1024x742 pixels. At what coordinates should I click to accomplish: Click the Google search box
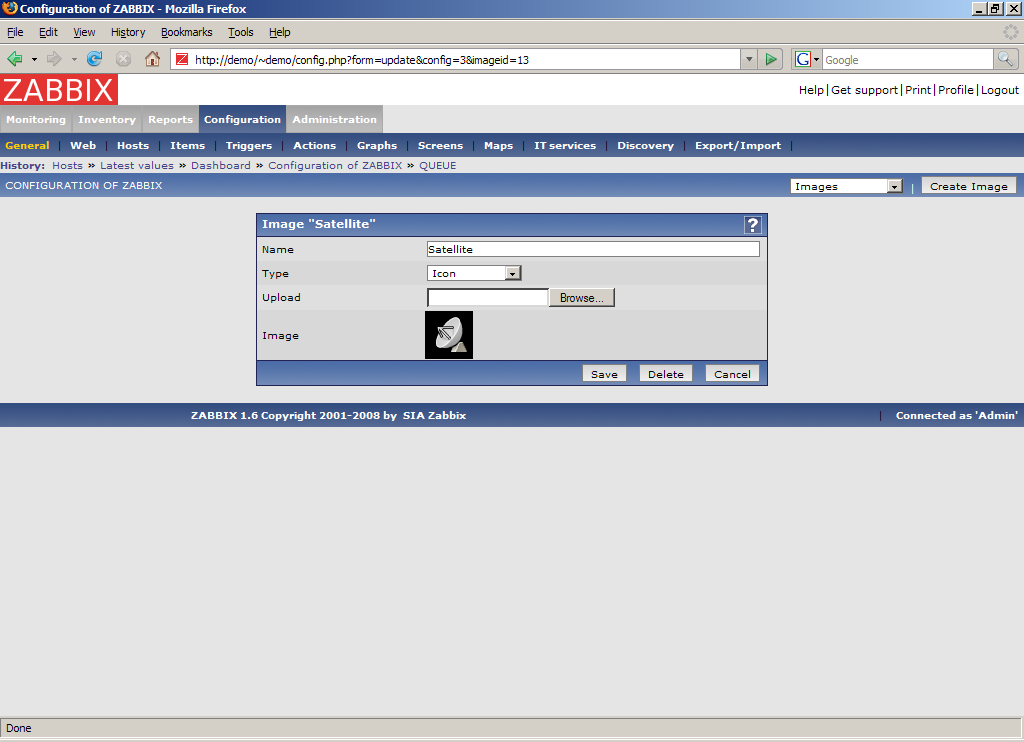[x=908, y=59]
